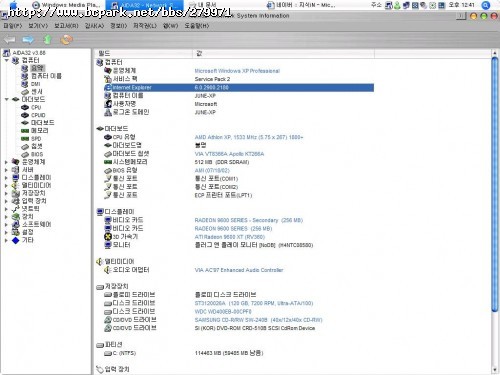This screenshot has height=375, width=500.
Task: Click the 서비스 팩 row icon
Action: (108, 79)
